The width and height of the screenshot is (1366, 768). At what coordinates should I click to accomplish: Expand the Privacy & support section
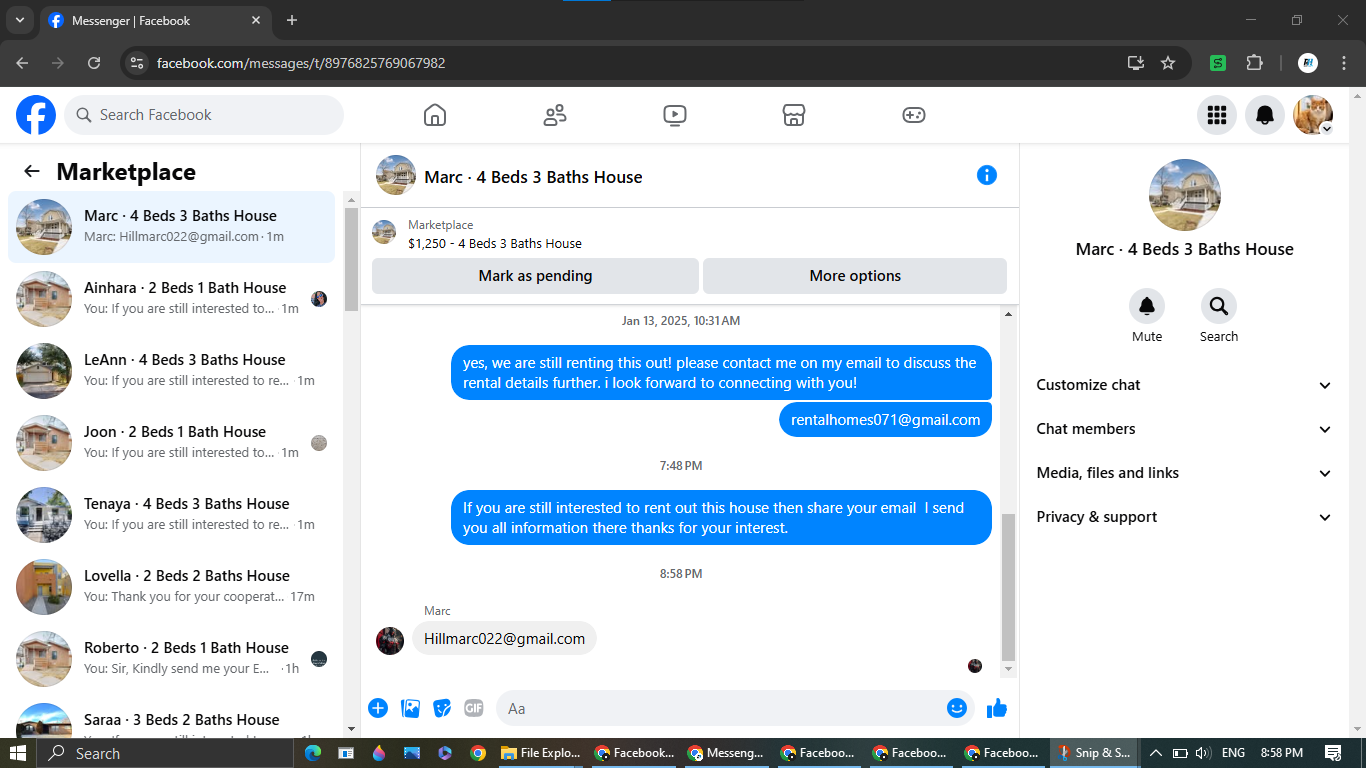(x=1184, y=517)
